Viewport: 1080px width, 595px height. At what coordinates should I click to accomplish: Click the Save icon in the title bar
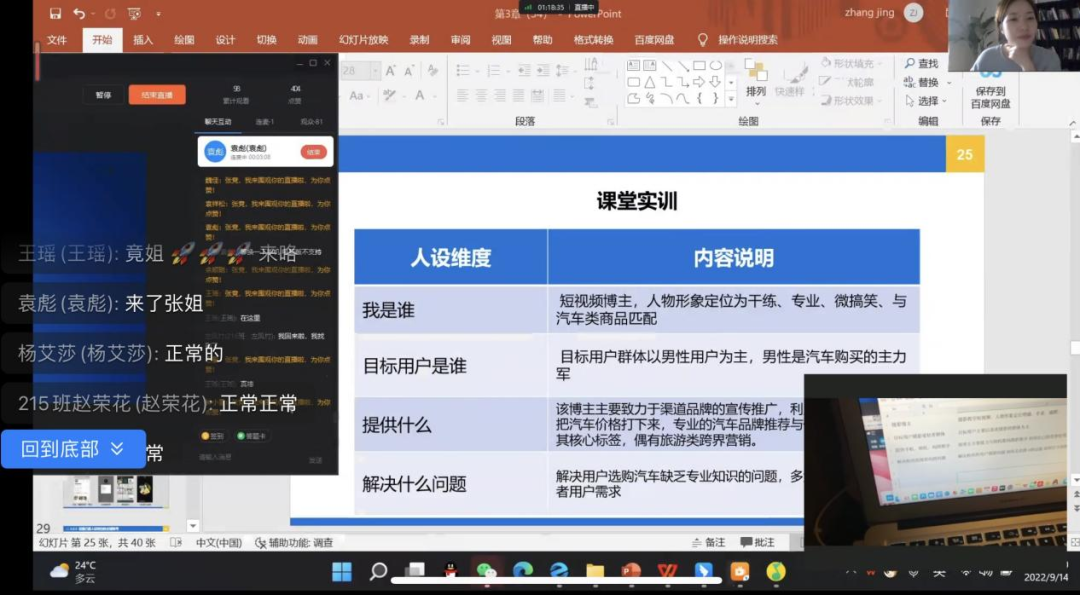tap(55, 13)
